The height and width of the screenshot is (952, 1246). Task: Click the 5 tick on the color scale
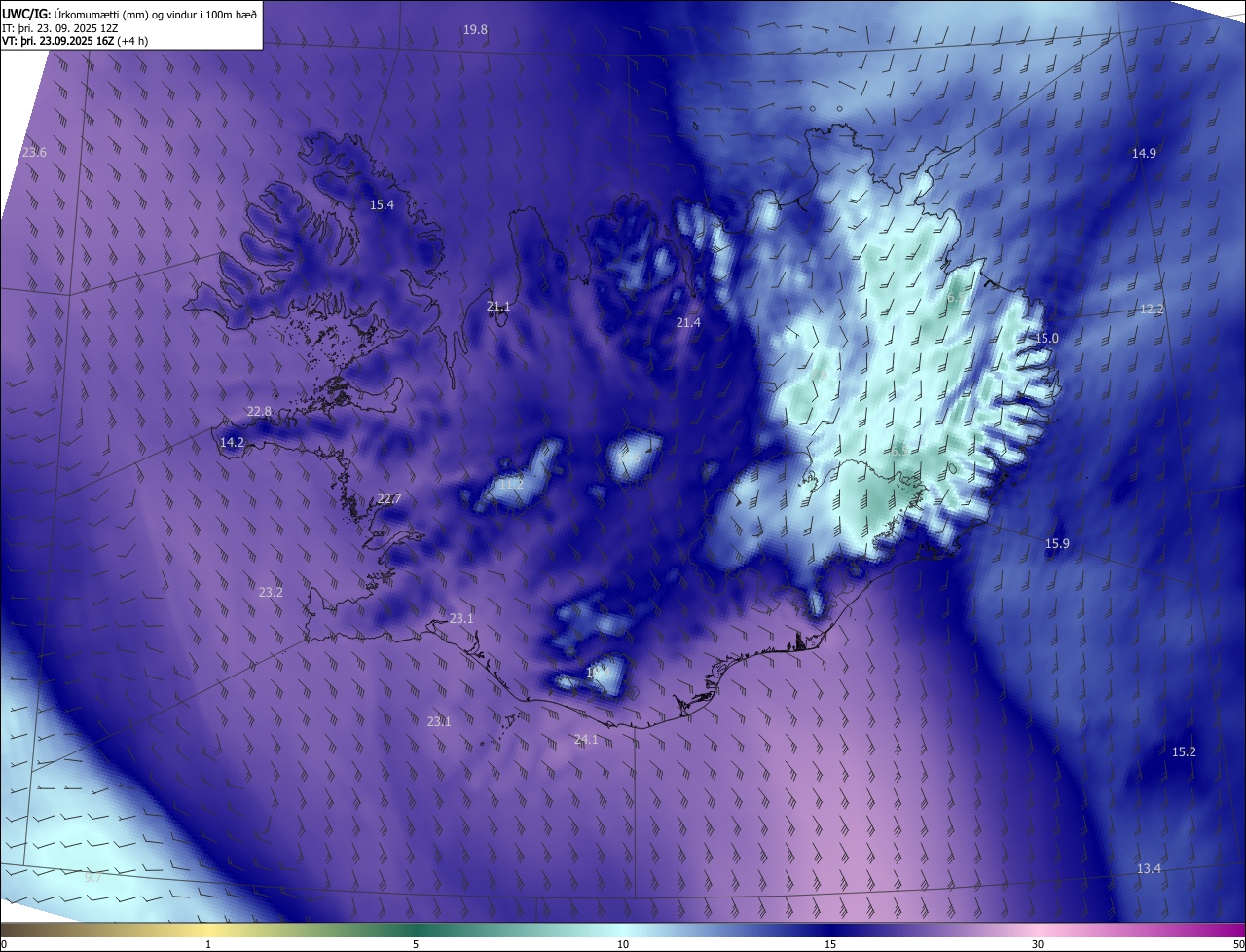(x=416, y=944)
